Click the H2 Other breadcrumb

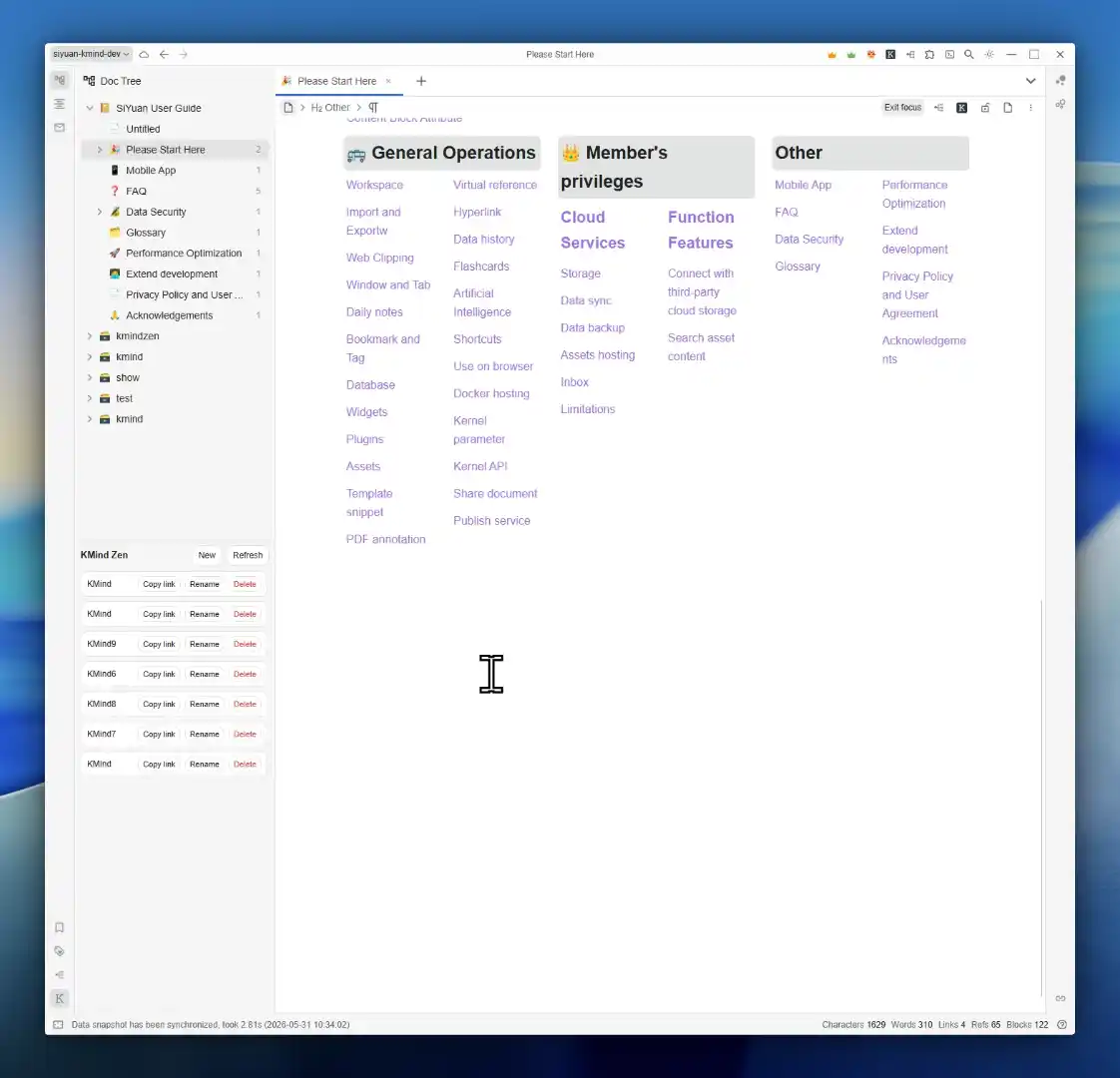pyautogui.click(x=330, y=107)
